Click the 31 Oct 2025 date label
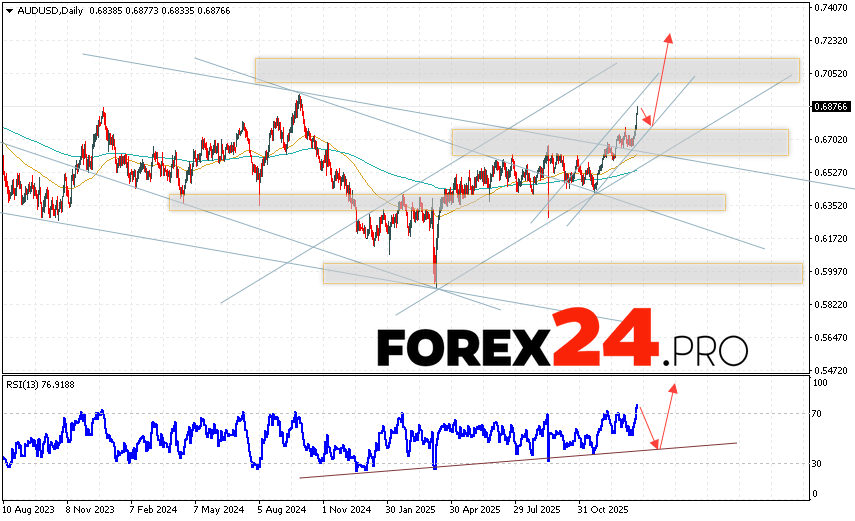The height and width of the screenshot is (521, 855). pyautogui.click(x=600, y=508)
